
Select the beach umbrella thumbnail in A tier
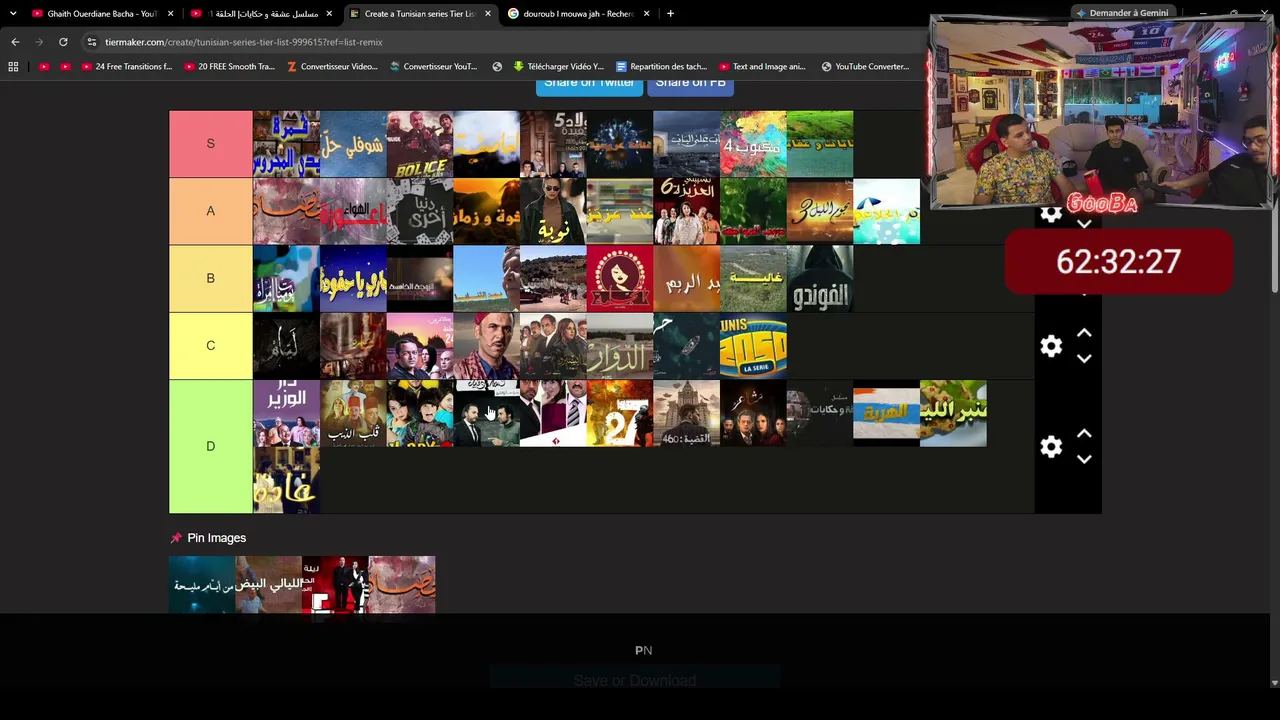(886, 211)
